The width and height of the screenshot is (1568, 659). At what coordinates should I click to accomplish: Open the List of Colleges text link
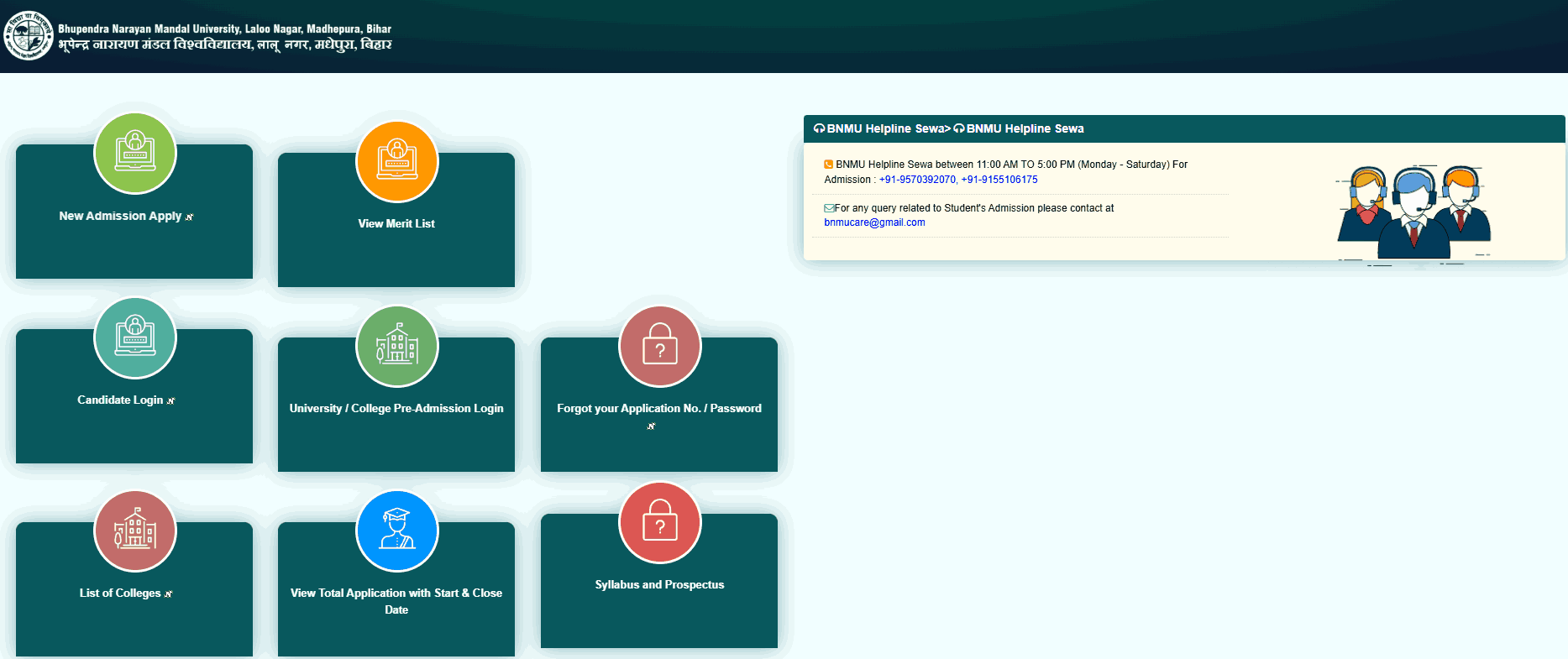coord(120,594)
